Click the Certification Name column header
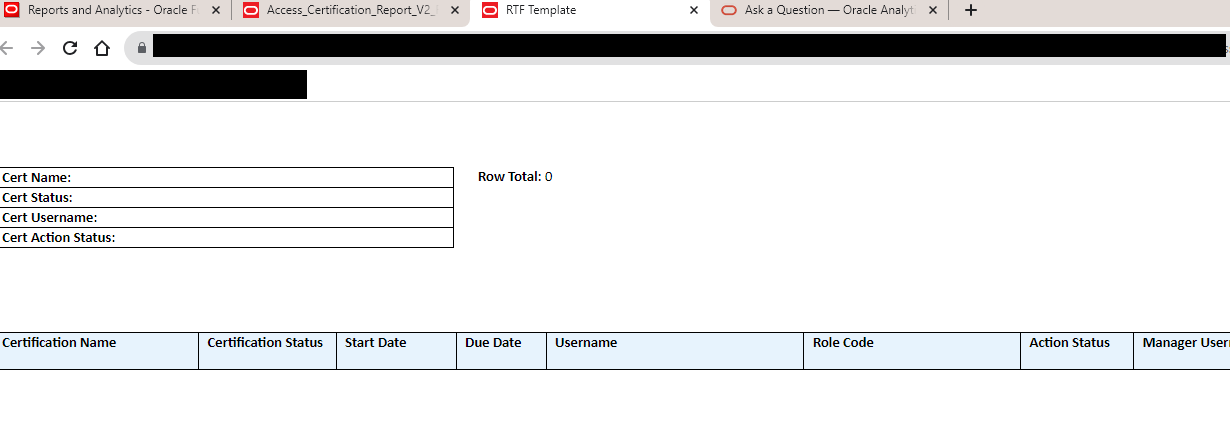 [99, 351]
